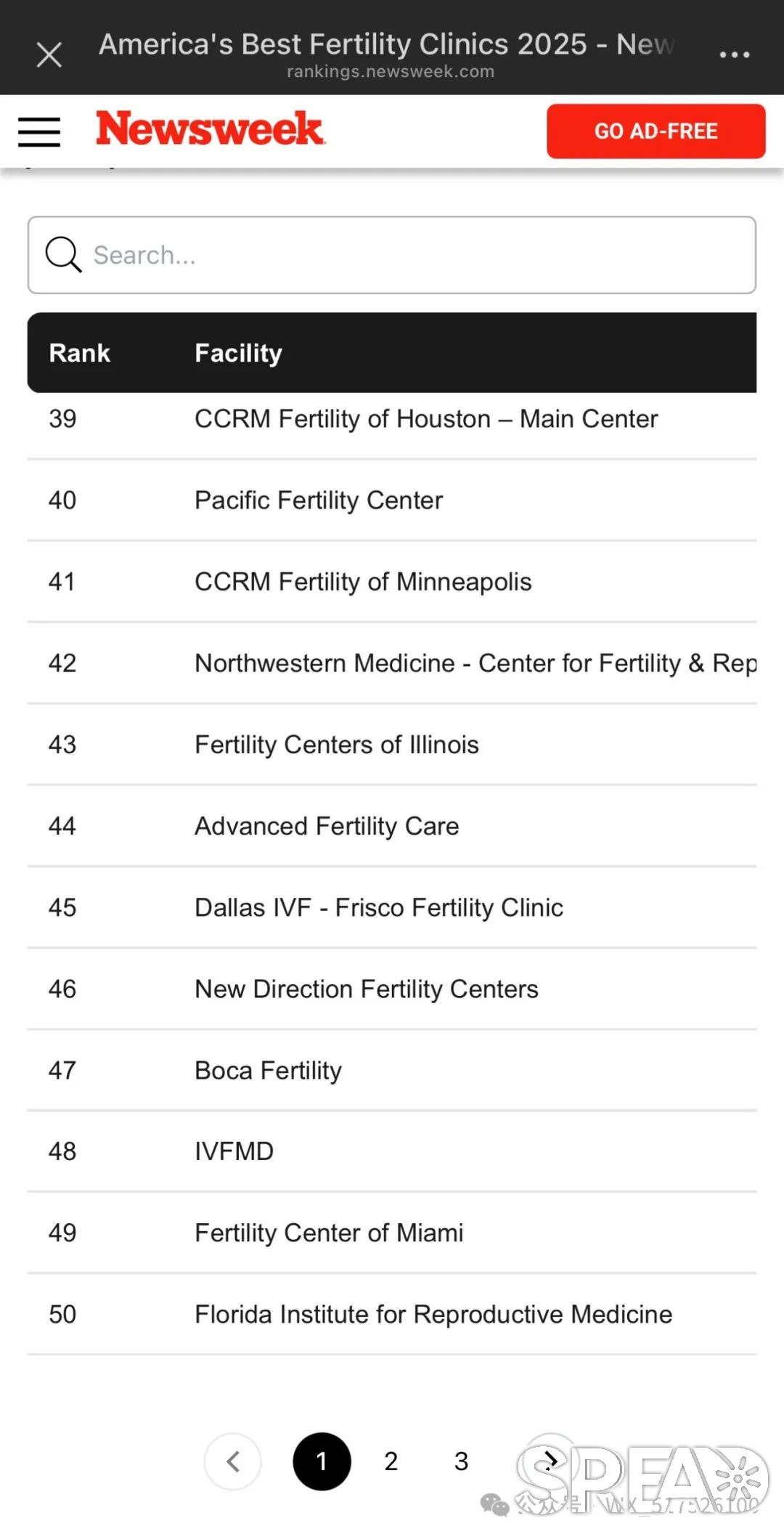Close the in-app browser with the X icon
784x1537 pixels.
49,54
